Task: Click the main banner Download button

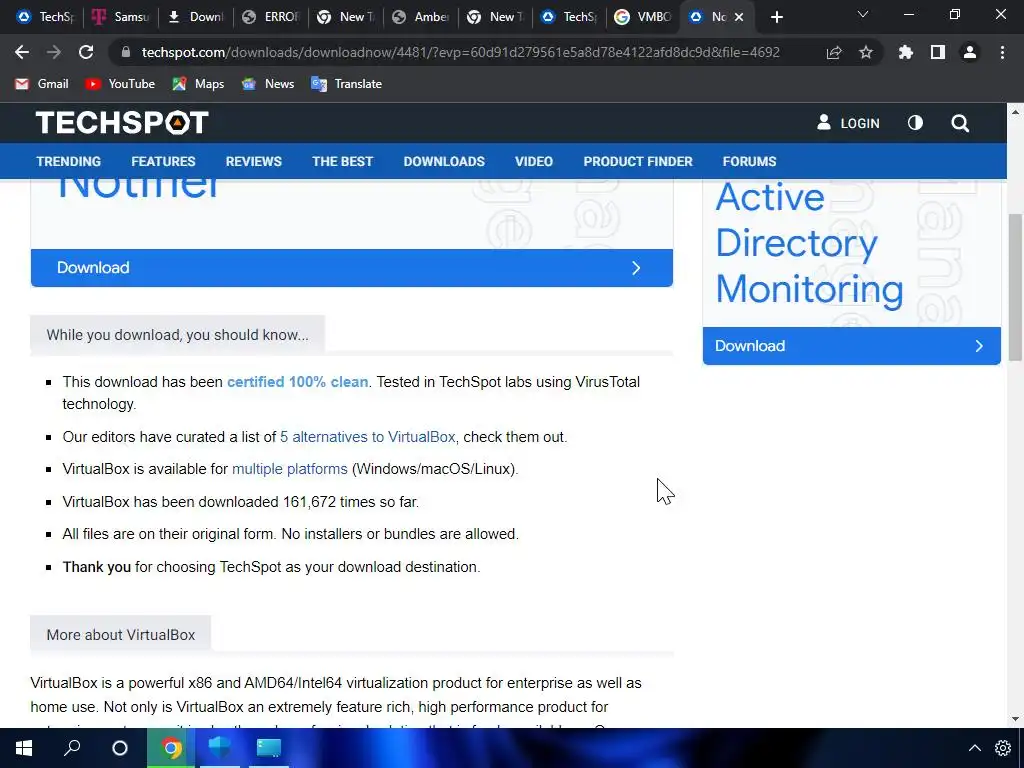Action: (x=351, y=268)
